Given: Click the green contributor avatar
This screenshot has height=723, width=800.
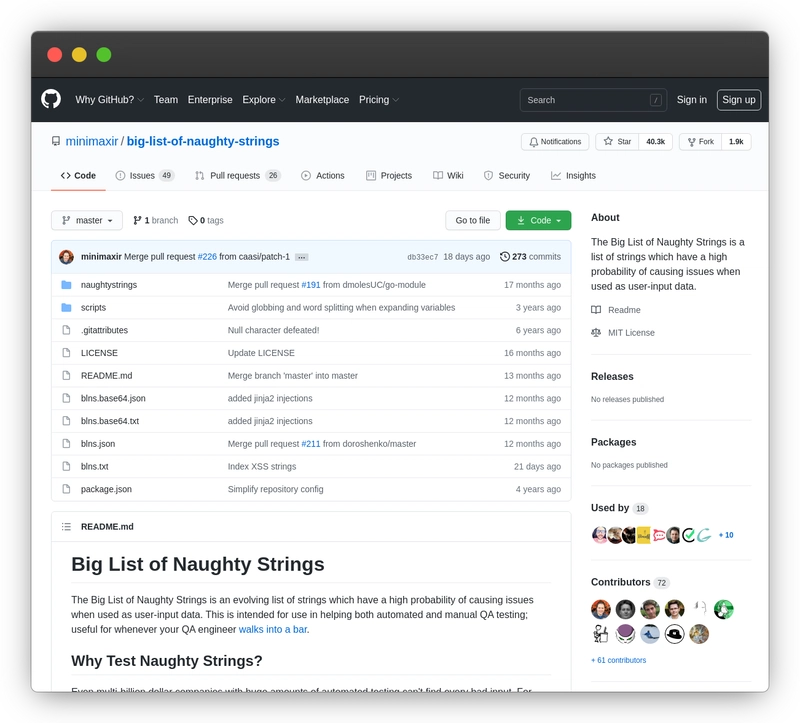Looking at the screenshot, I should [723, 609].
